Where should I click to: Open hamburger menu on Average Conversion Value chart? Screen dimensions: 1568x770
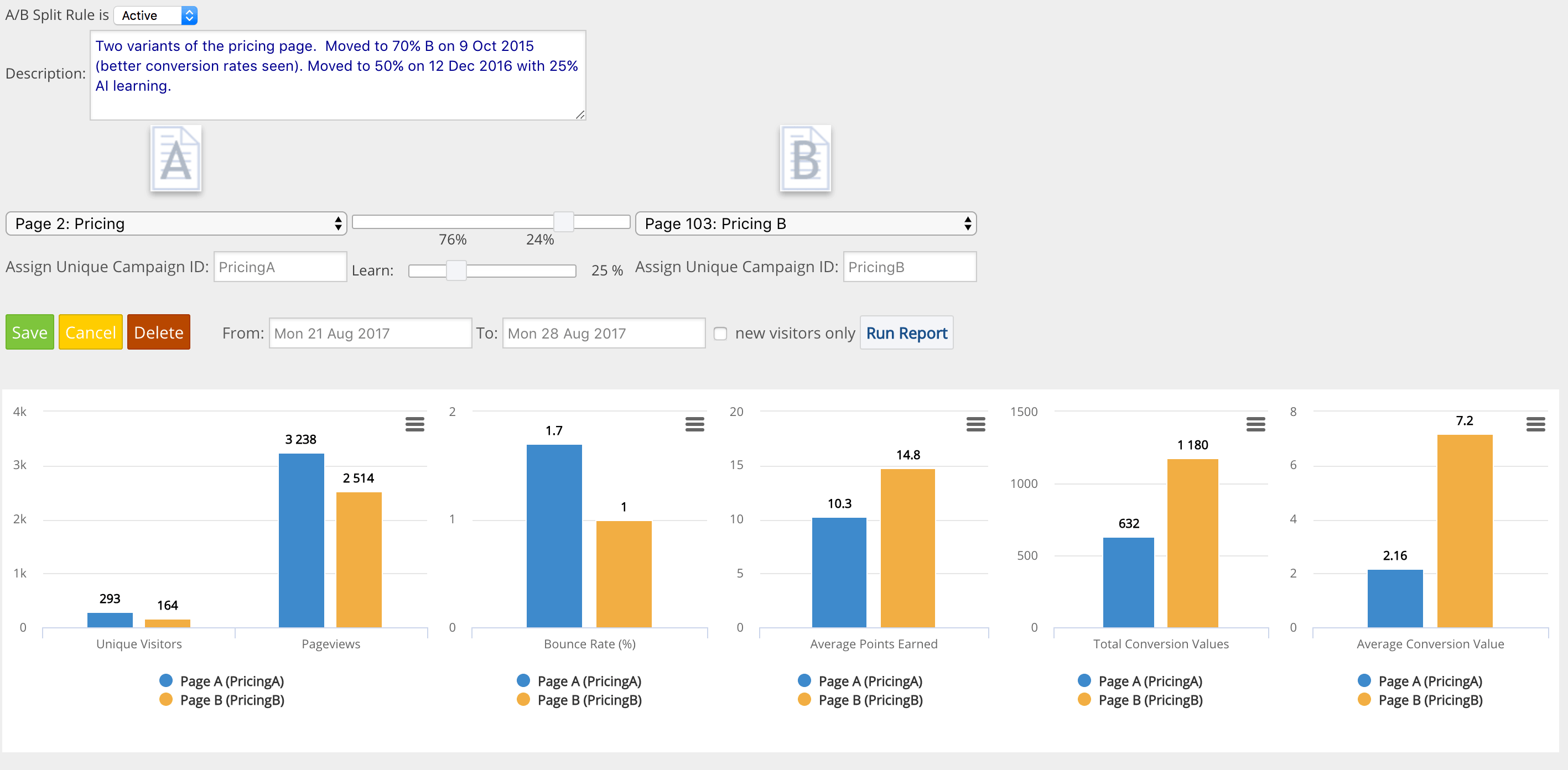click(x=1535, y=424)
